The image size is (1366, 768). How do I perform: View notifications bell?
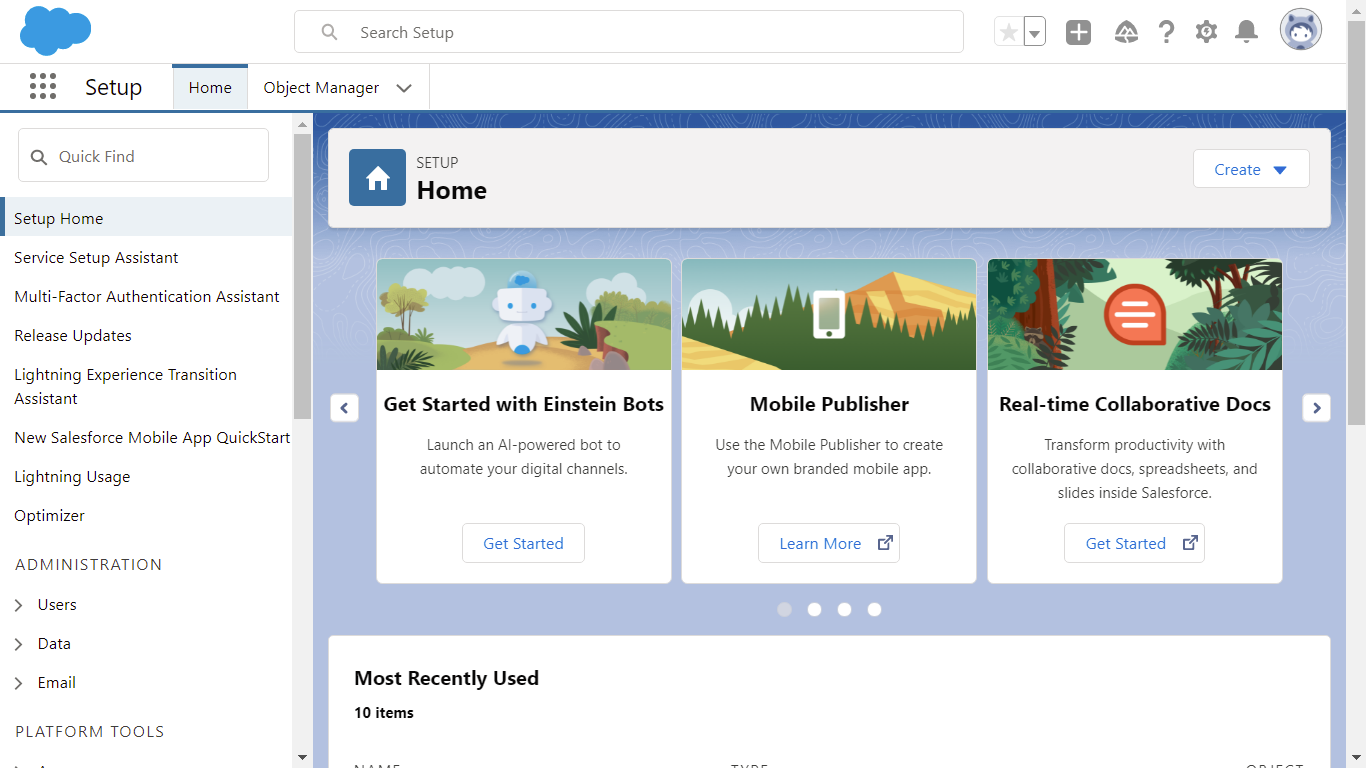pyautogui.click(x=1246, y=32)
